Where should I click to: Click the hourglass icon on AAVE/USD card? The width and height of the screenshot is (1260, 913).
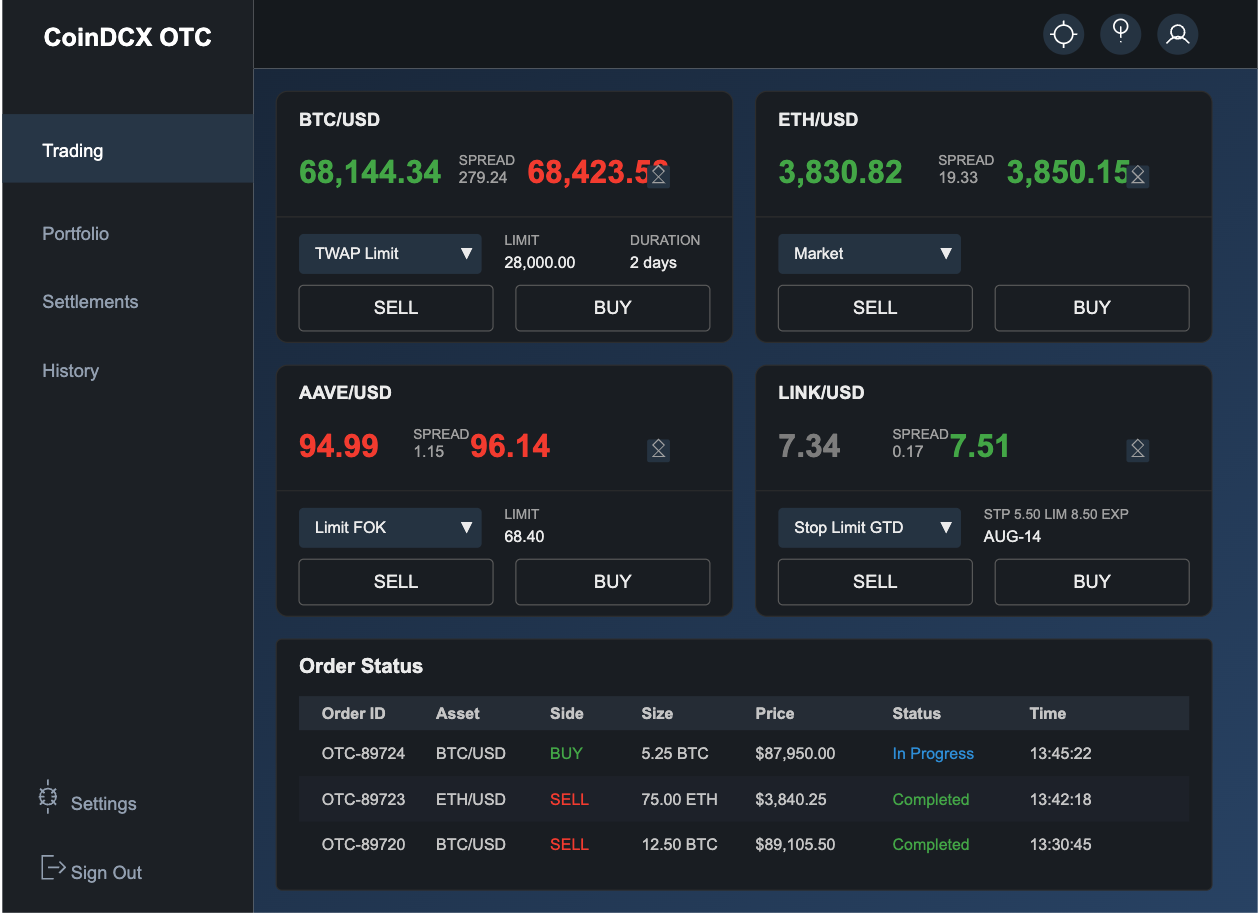pyautogui.click(x=658, y=449)
